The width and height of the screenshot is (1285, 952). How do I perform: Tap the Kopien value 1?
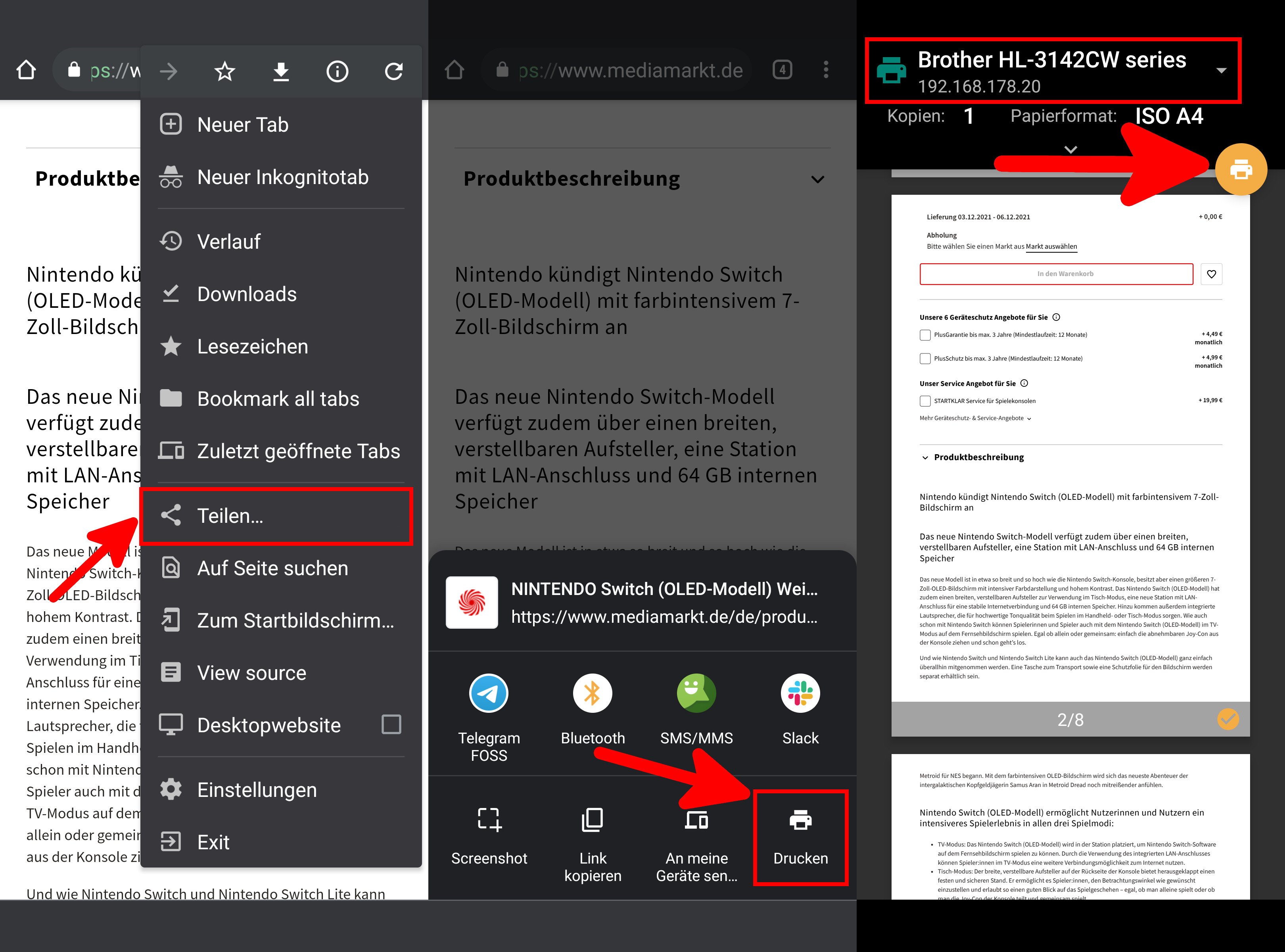(969, 116)
